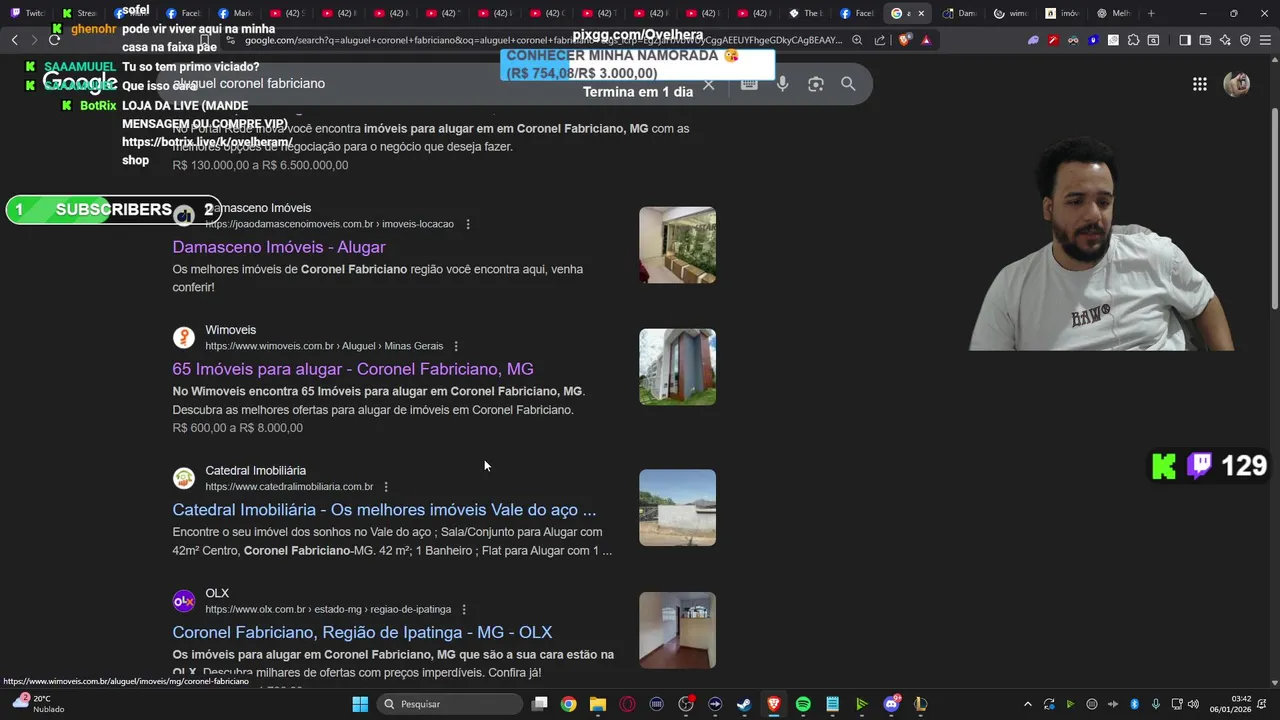1280x720 pixels.
Task: Switch to the 'wimo' wimoveis tab
Action: pyautogui.click(x=1012, y=13)
